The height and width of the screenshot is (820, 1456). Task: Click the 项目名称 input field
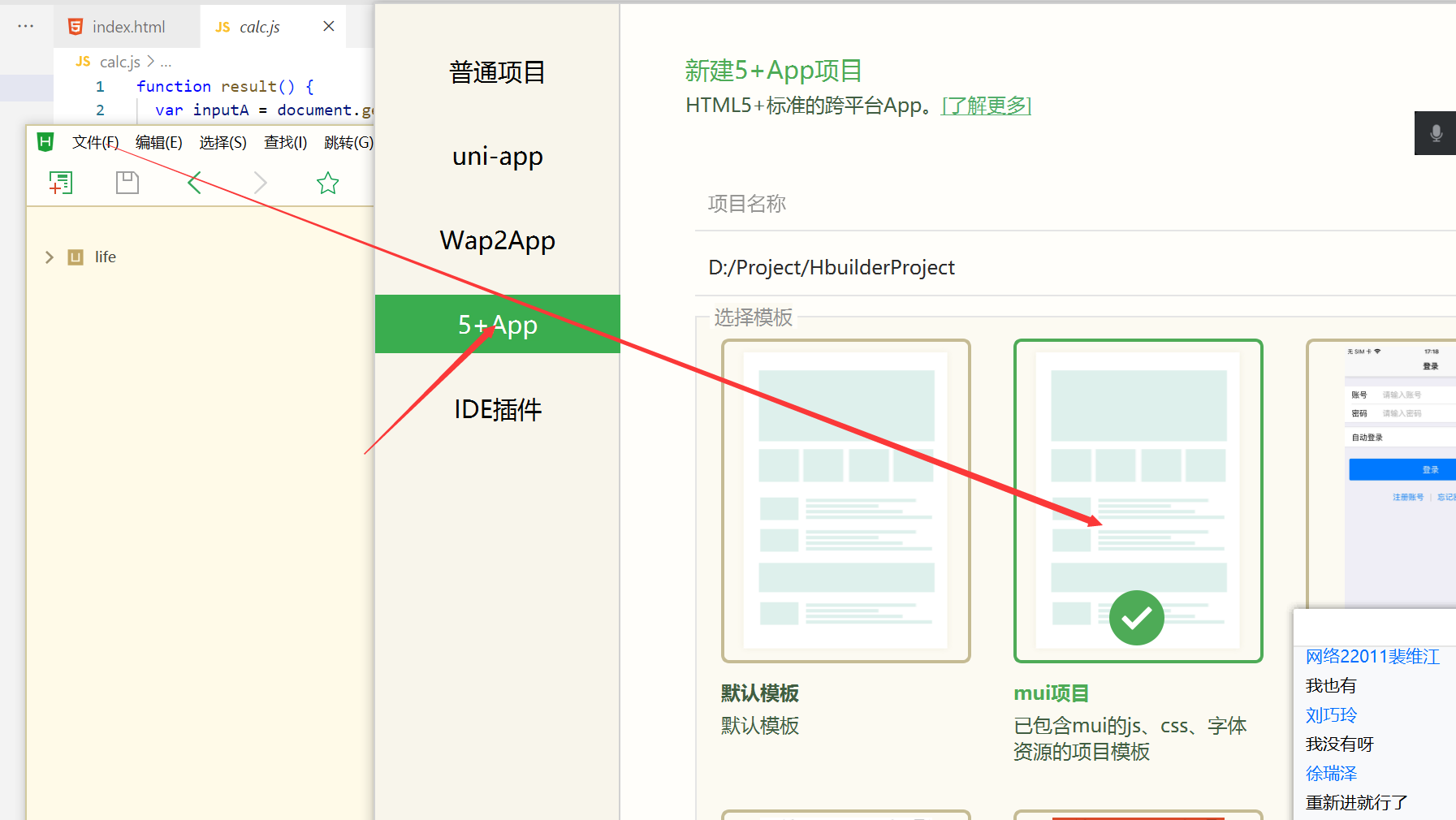click(1075, 204)
